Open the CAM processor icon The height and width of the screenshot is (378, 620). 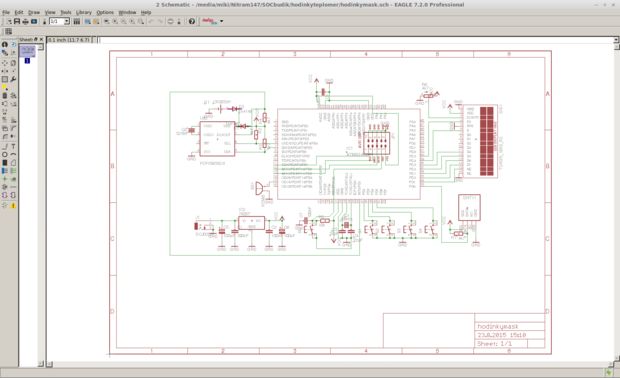coord(34,21)
